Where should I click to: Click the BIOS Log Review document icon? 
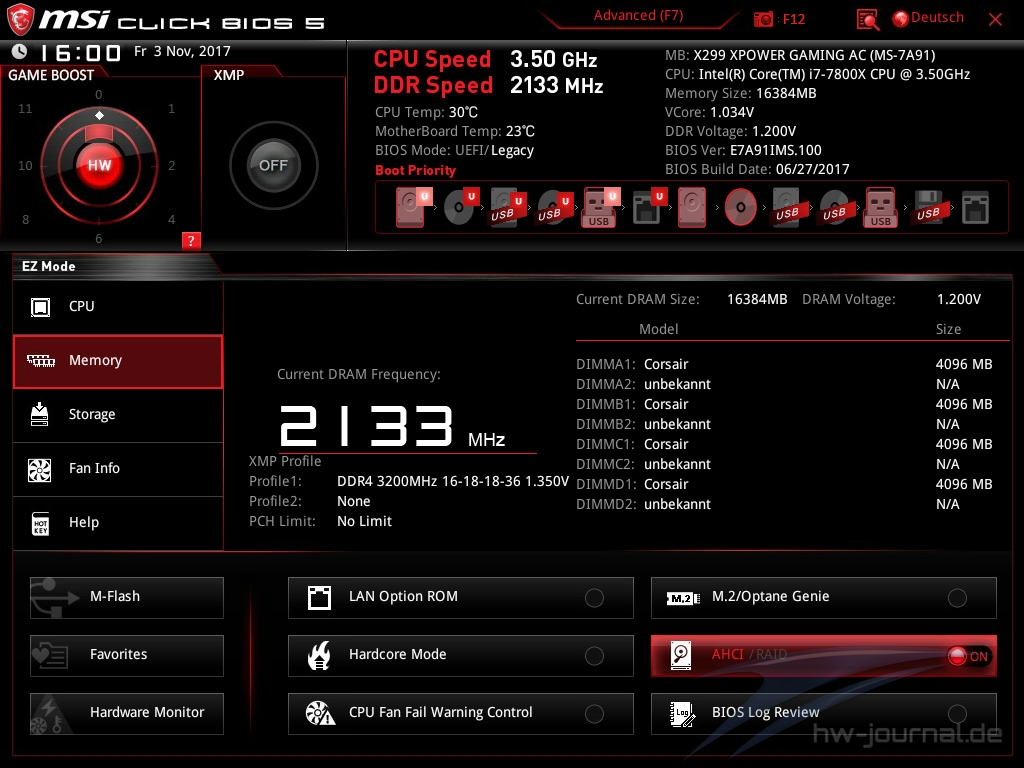[682, 714]
